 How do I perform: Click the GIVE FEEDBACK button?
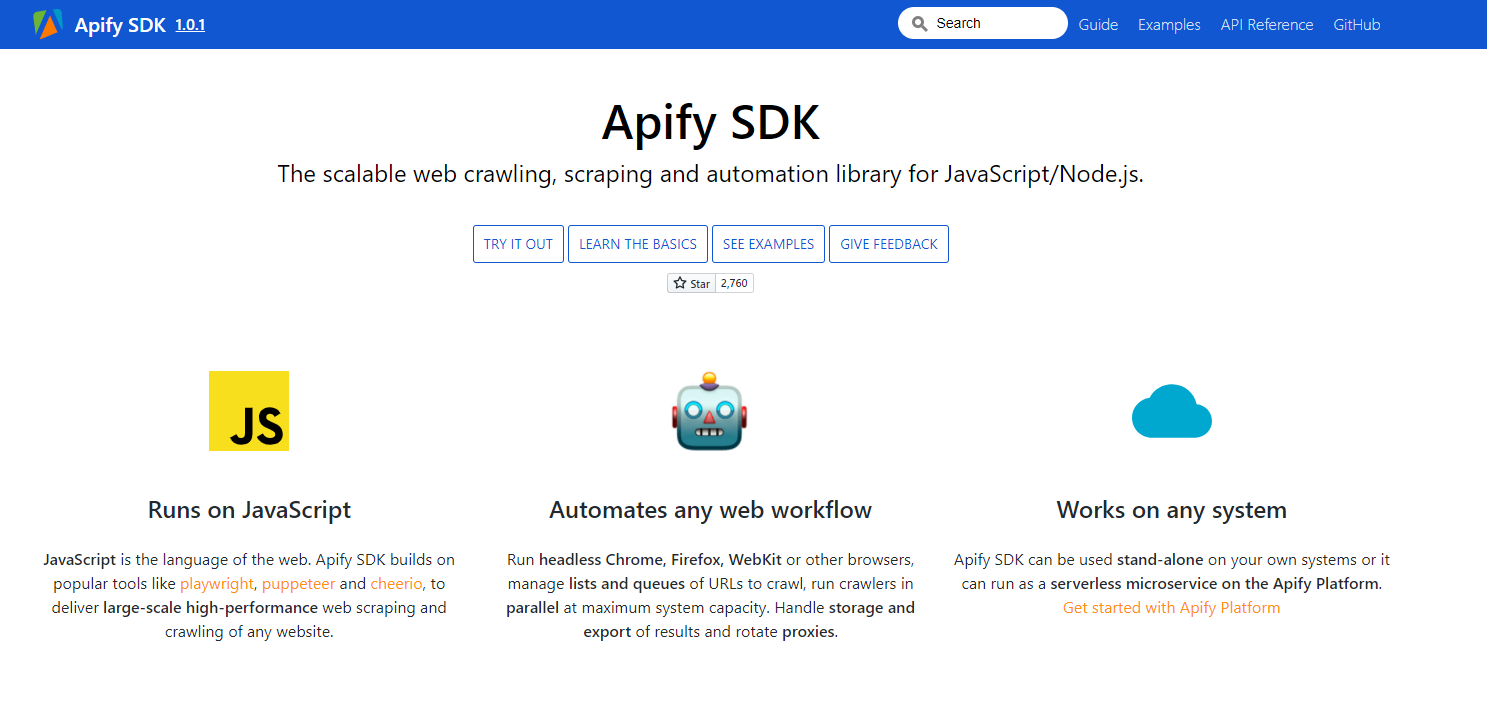[x=888, y=243]
